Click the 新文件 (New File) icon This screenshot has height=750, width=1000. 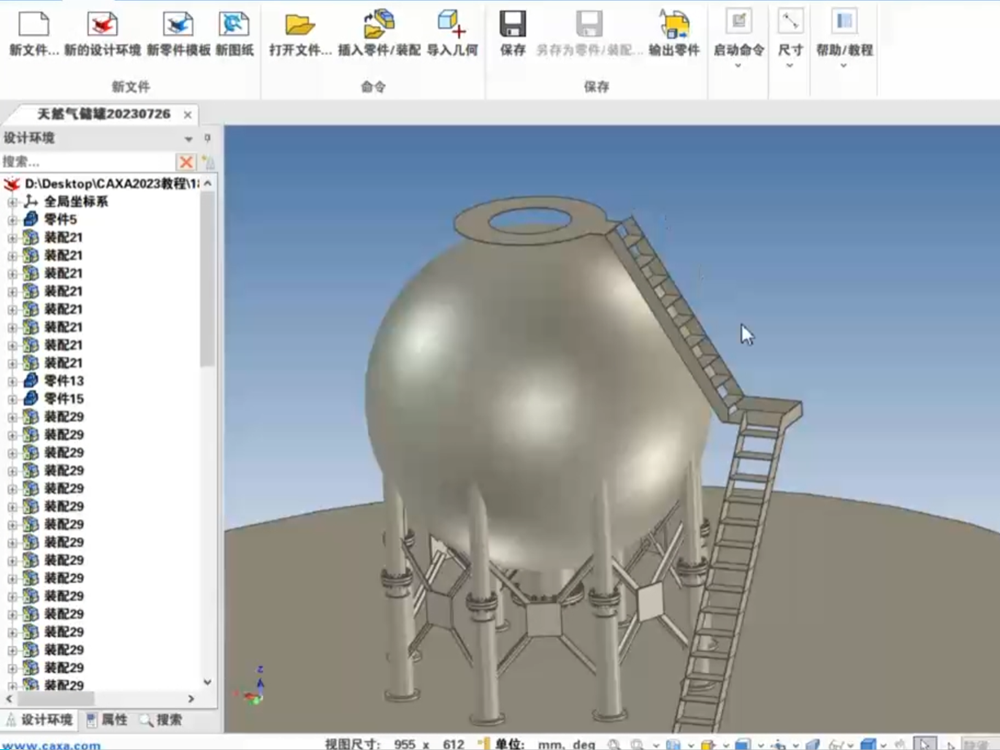click(x=33, y=24)
